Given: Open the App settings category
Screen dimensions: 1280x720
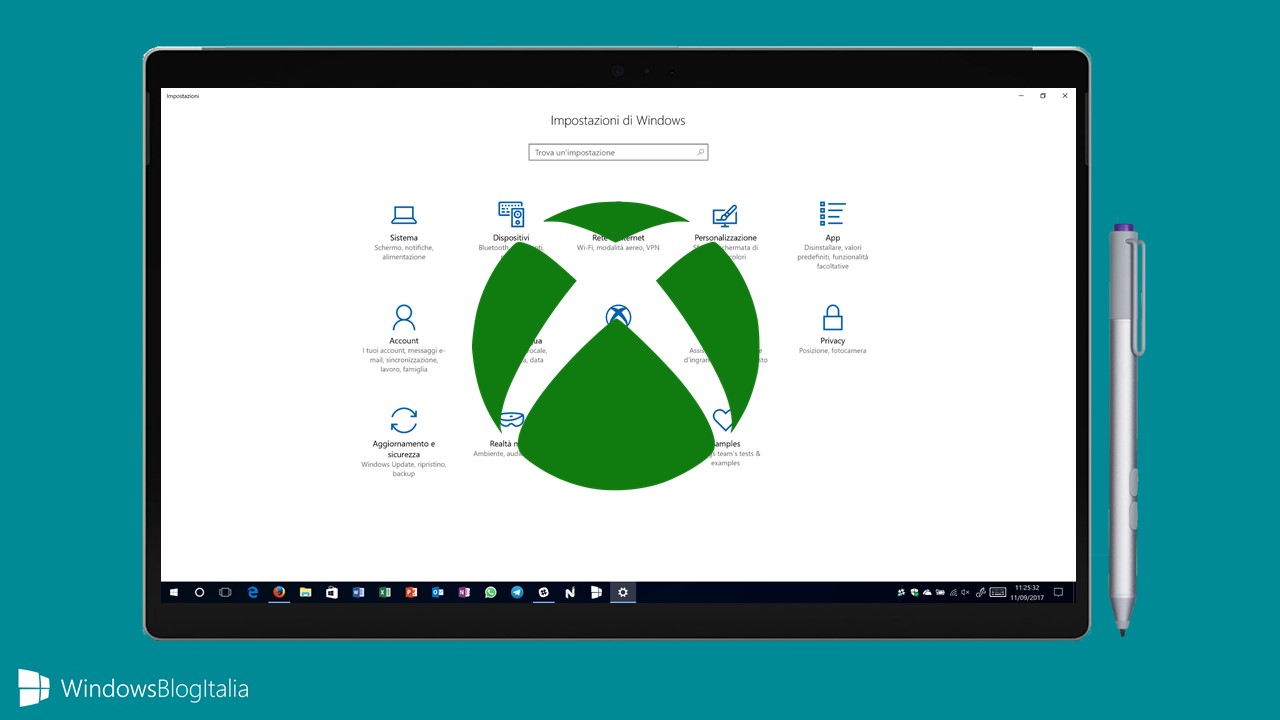Looking at the screenshot, I should 832,235.
